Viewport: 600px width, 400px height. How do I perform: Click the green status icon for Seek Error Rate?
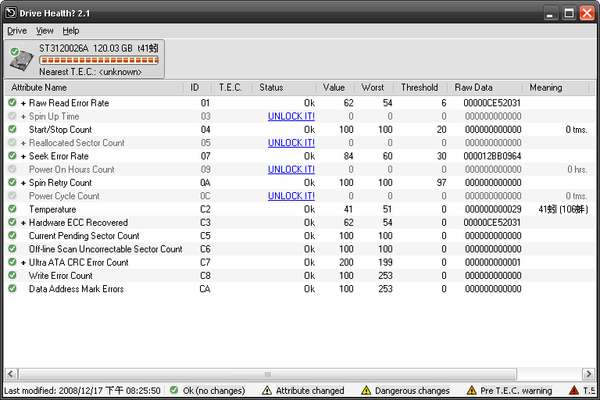coord(12,156)
